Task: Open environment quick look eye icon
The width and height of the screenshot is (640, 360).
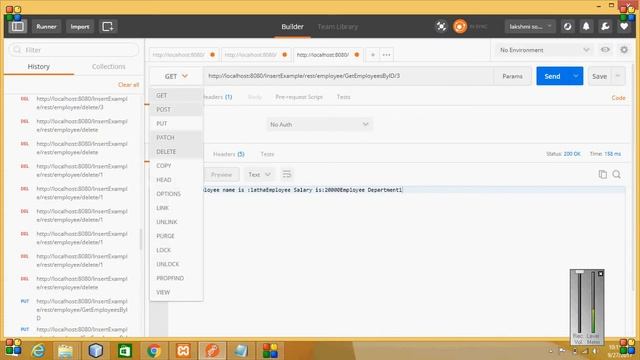Action: 605,50
